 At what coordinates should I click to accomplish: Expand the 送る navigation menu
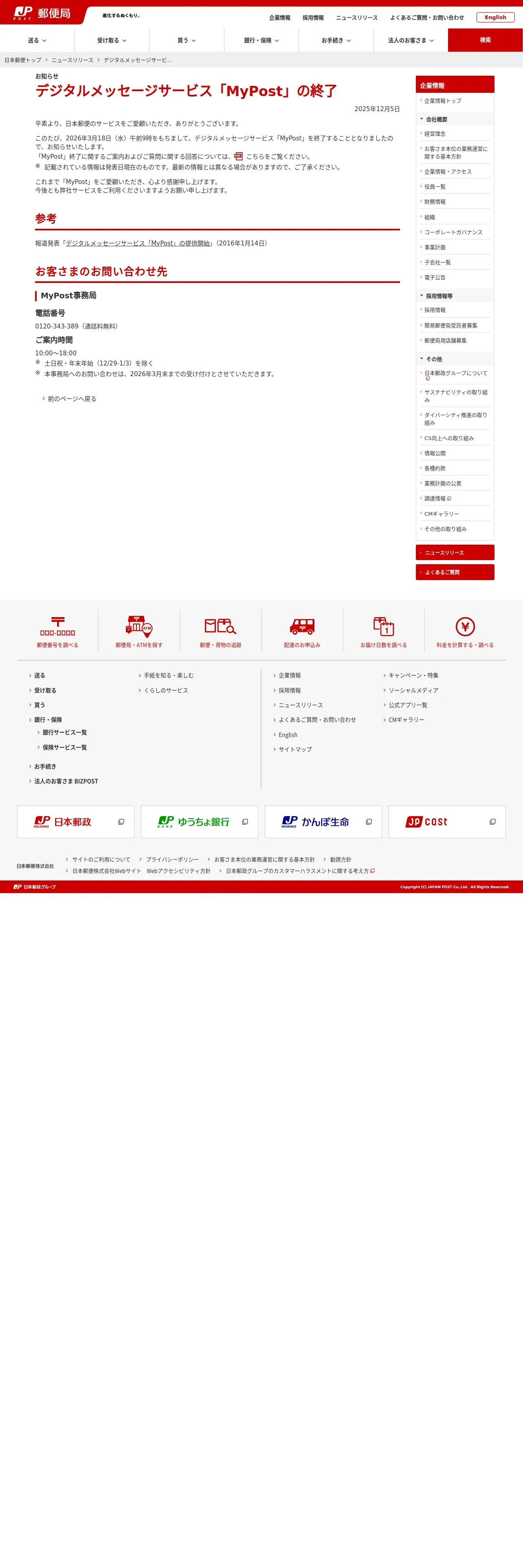(37, 40)
